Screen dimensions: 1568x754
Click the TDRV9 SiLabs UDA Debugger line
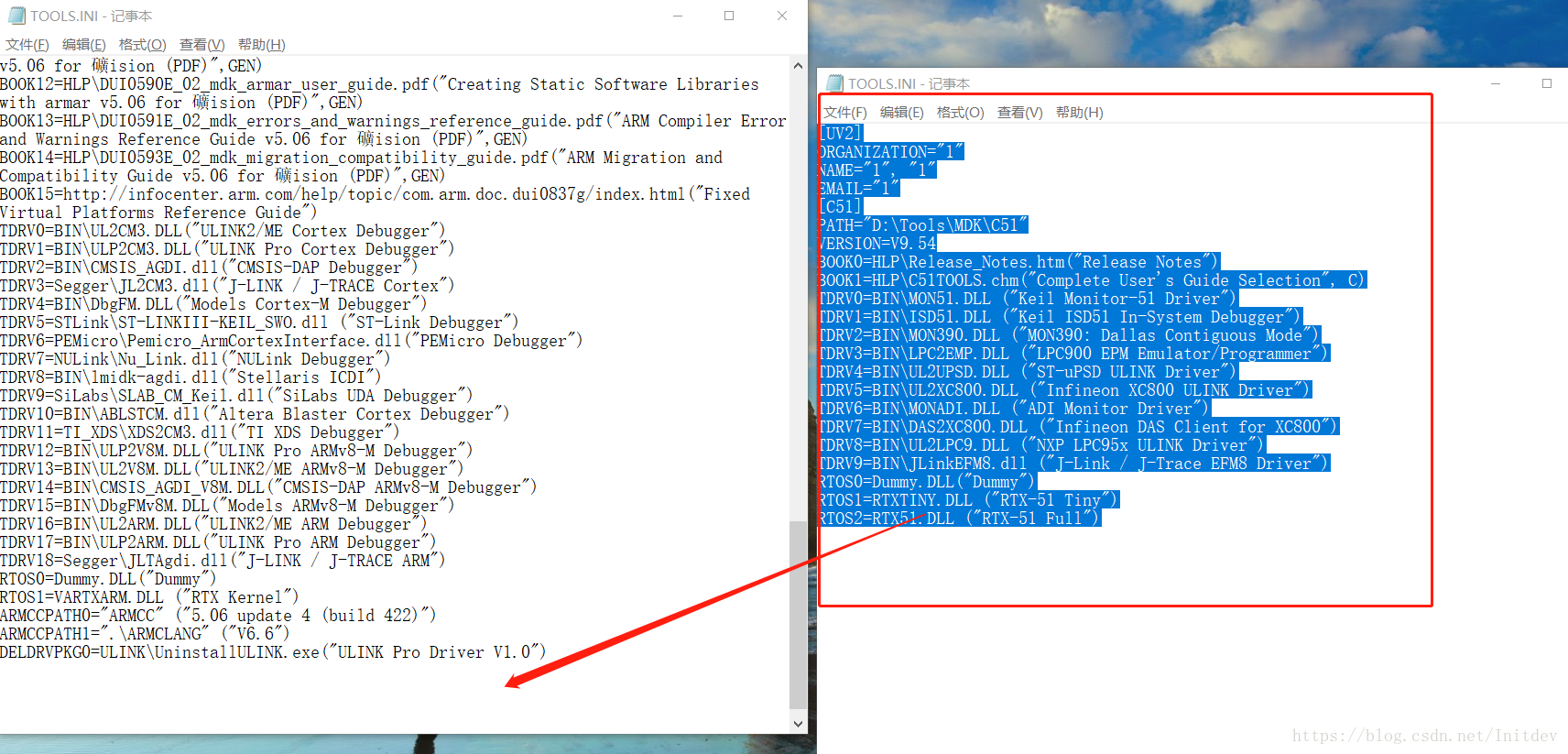pos(236,396)
